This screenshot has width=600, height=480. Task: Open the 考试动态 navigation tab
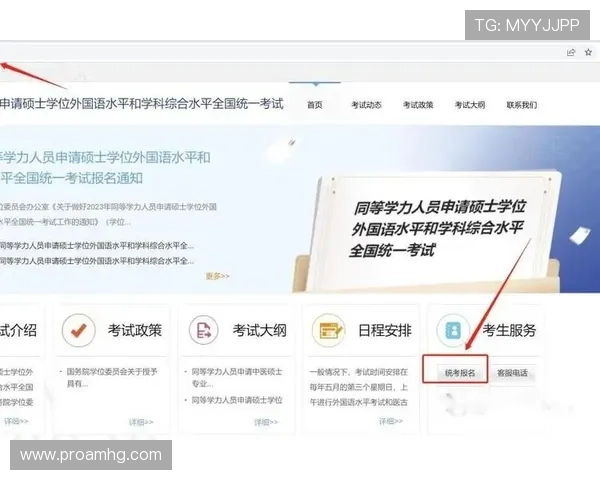tap(367, 105)
